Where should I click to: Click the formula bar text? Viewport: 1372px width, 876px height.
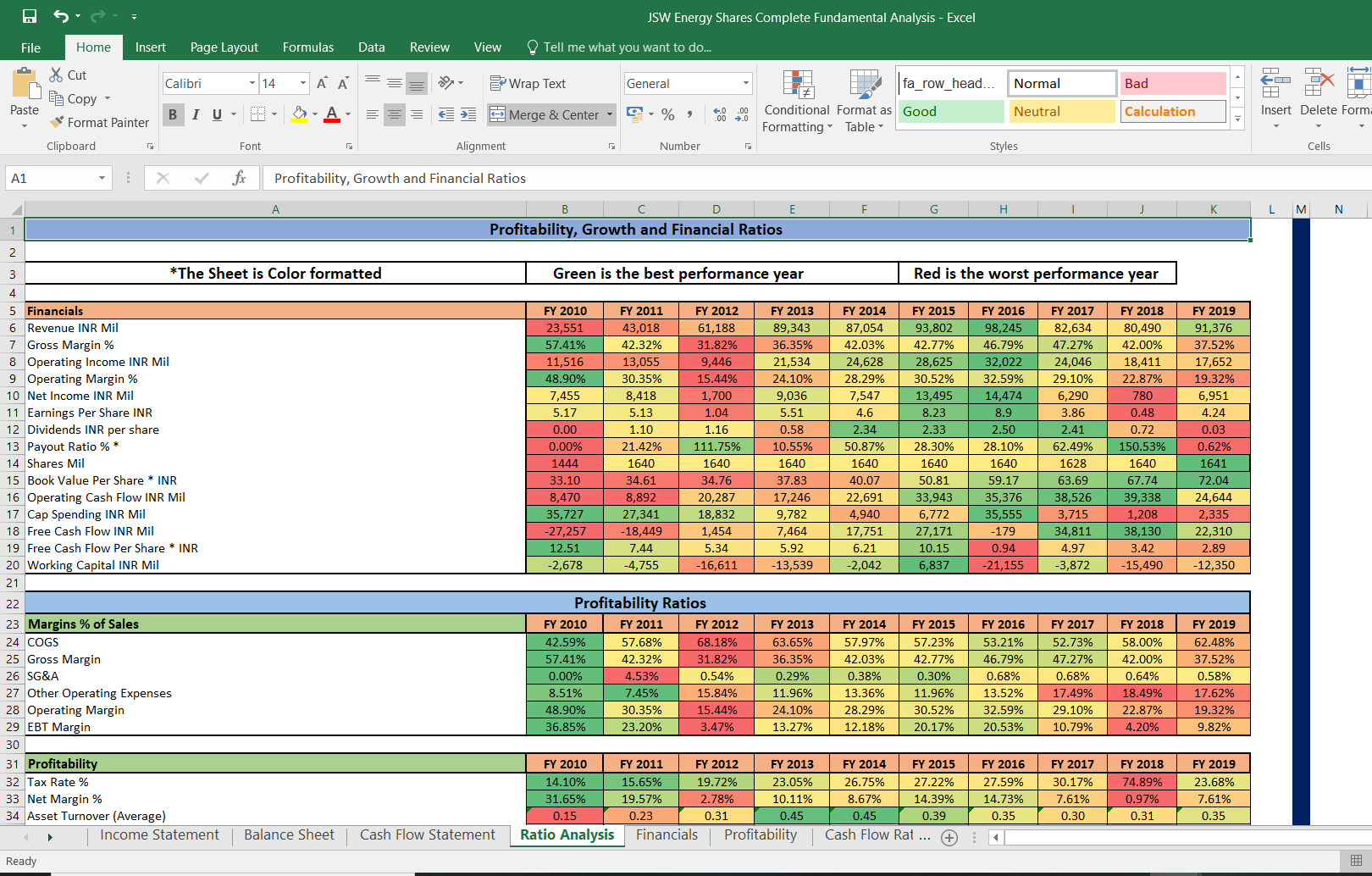pyautogui.click(x=400, y=178)
